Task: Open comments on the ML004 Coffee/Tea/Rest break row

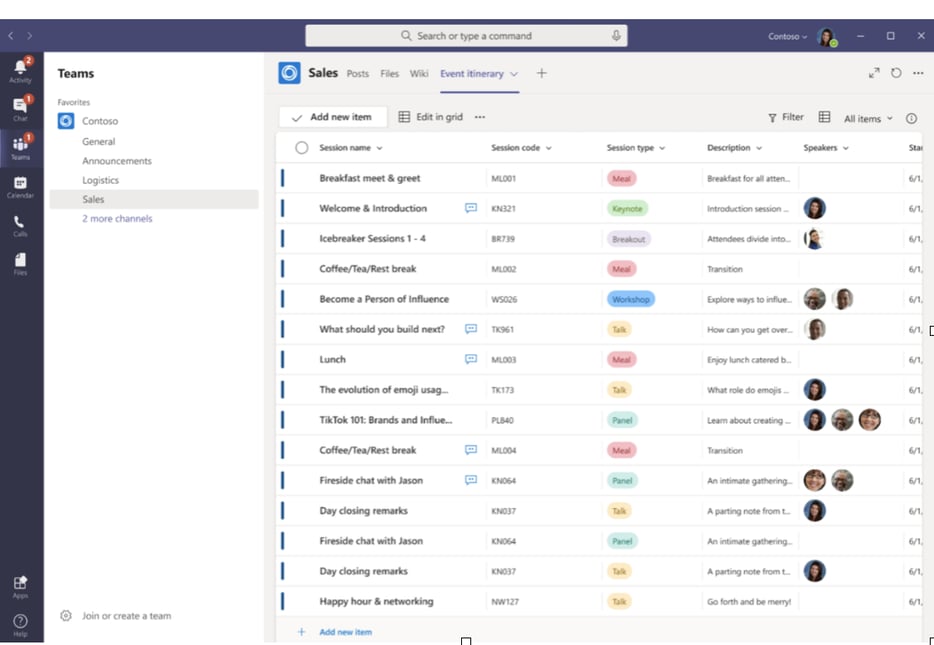Action: [x=471, y=450]
